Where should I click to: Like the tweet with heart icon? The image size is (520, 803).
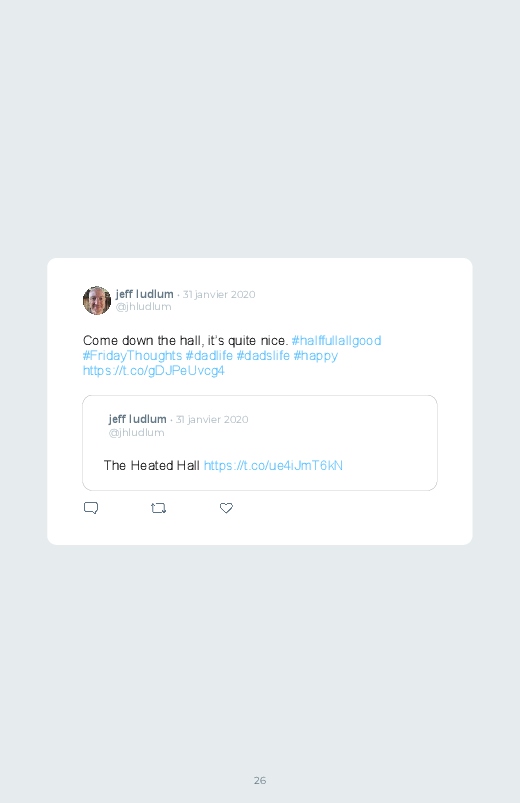click(x=226, y=508)
